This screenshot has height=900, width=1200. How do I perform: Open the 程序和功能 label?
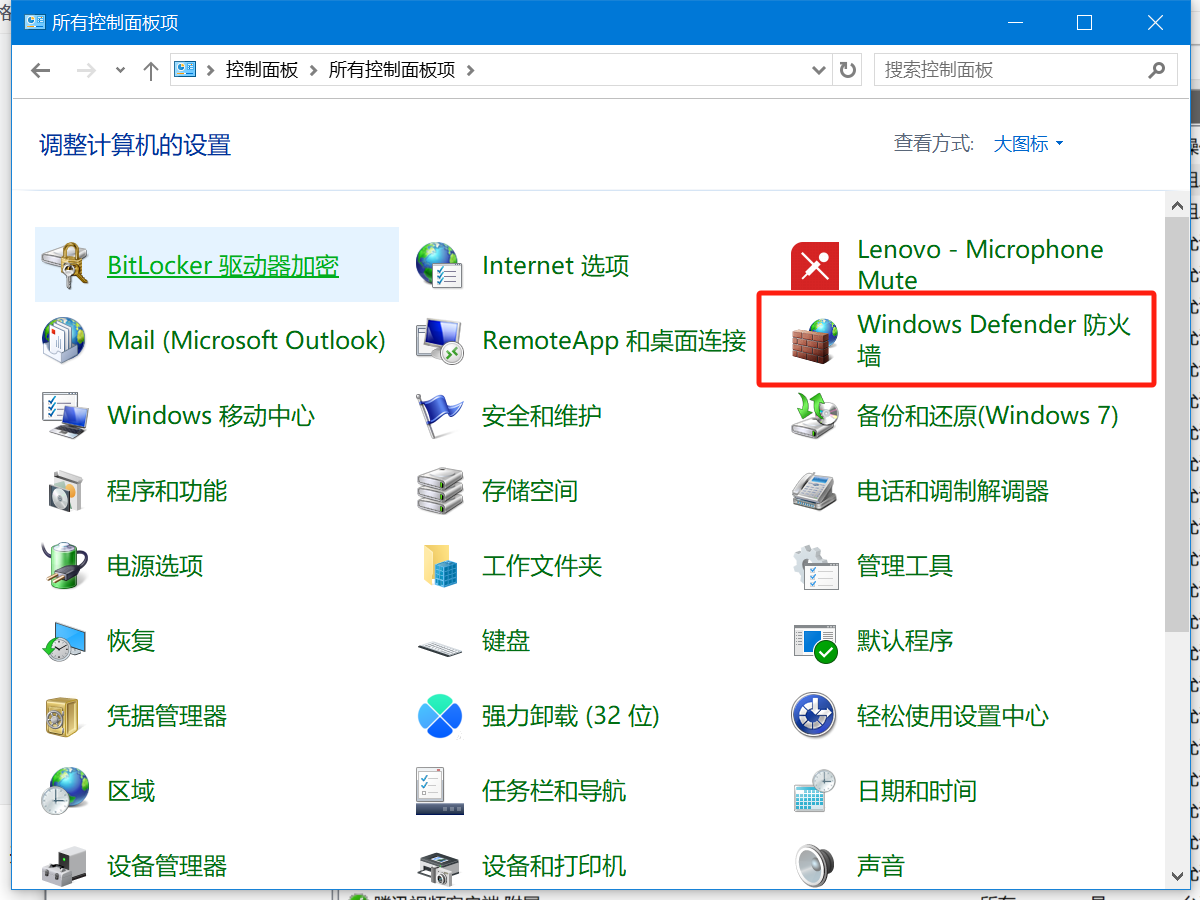tap(167, 490)
